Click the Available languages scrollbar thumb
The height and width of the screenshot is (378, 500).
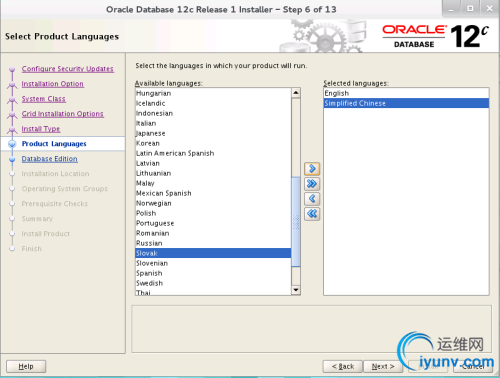coord(296,221)
